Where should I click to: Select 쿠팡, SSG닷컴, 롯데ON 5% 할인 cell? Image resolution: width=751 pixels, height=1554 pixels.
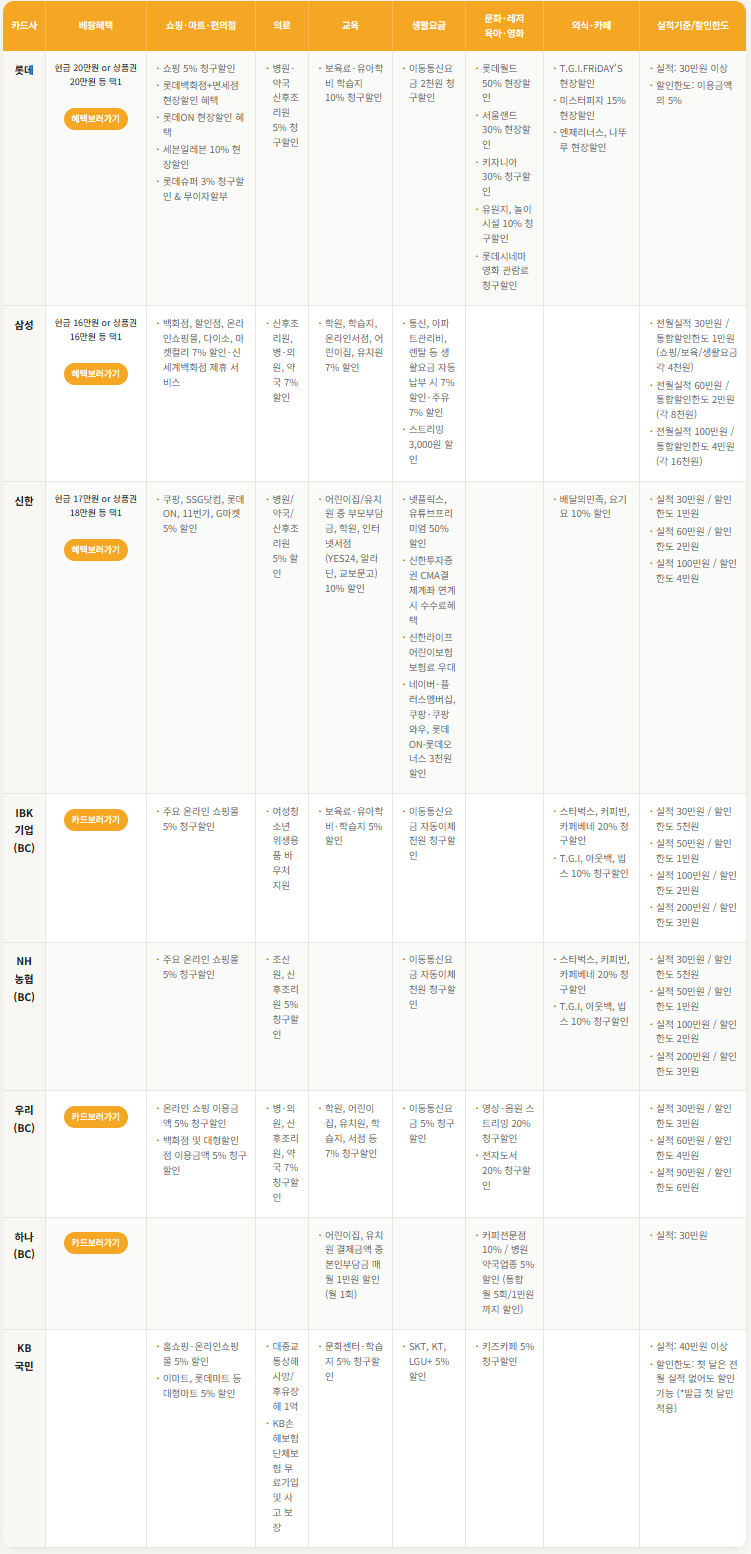[204, 514]
